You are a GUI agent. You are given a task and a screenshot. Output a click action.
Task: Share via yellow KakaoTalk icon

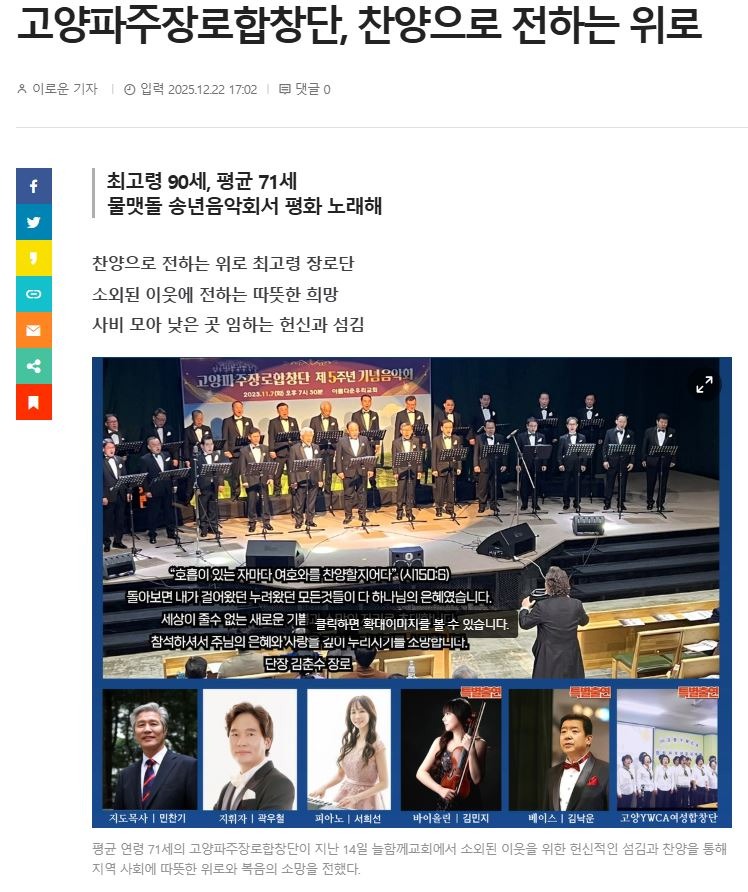coord(34,258)
